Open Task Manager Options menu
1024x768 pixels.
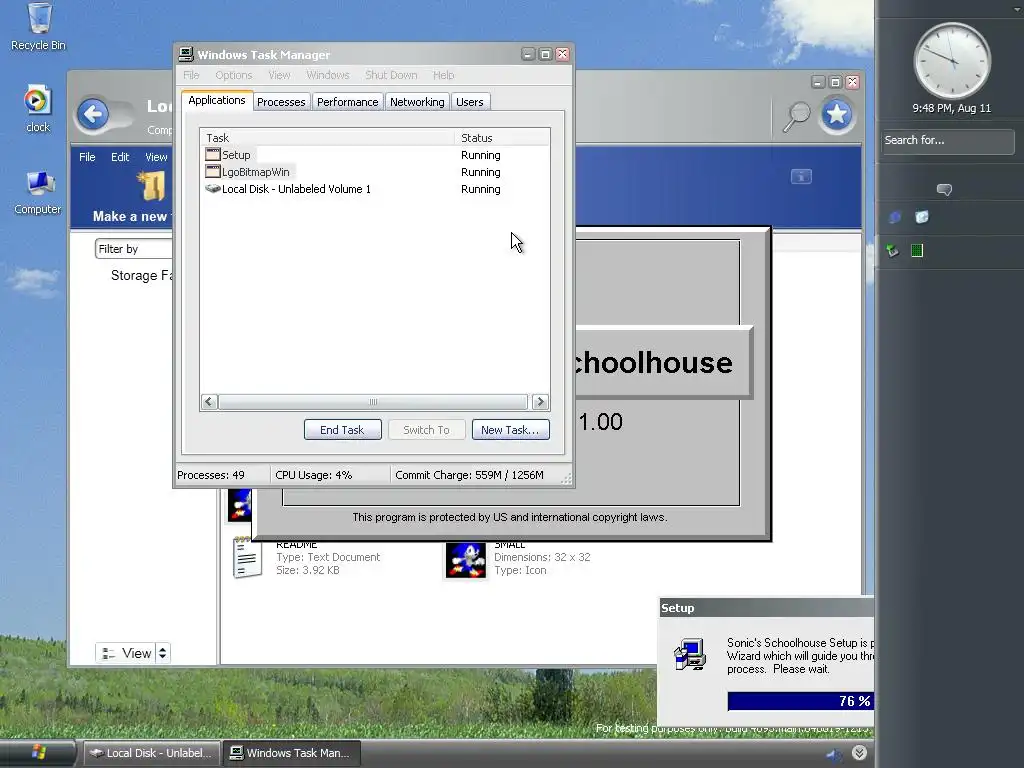(234, 75)
